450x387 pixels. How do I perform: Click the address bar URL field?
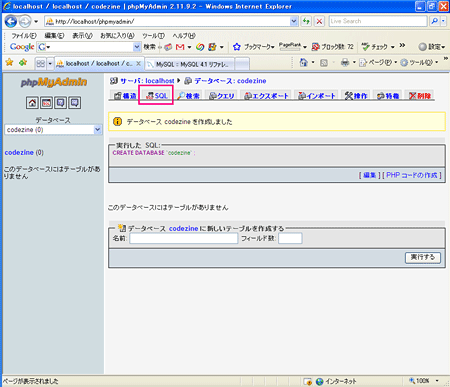pos(168,21)
